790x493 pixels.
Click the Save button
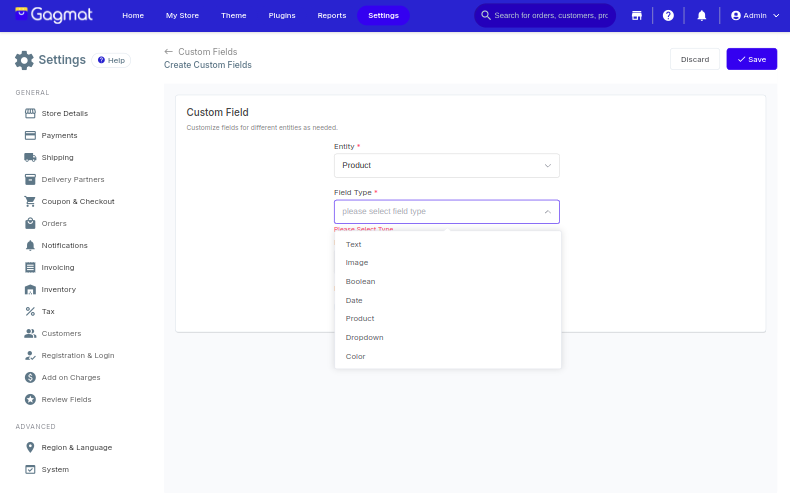click(x=751, y=59)
